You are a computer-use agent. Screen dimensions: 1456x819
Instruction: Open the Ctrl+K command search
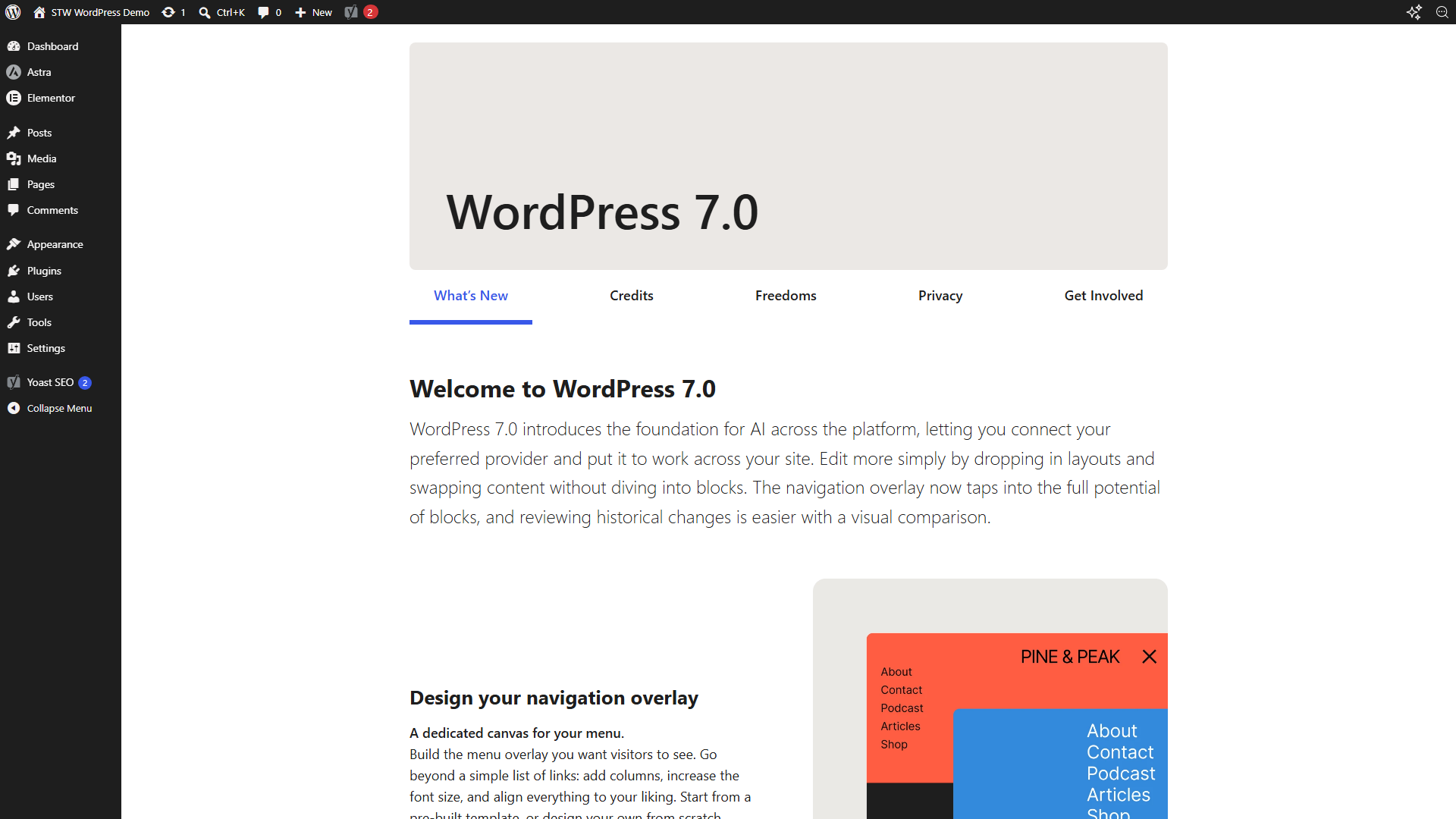click(x=222, y=12)
